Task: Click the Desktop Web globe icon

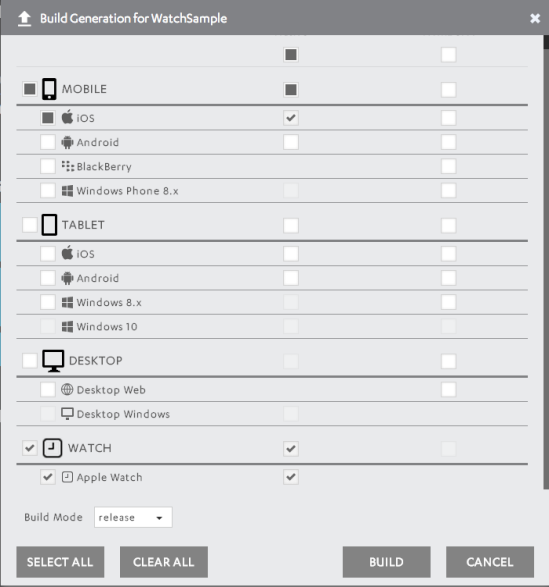Action: pos(67,390)
